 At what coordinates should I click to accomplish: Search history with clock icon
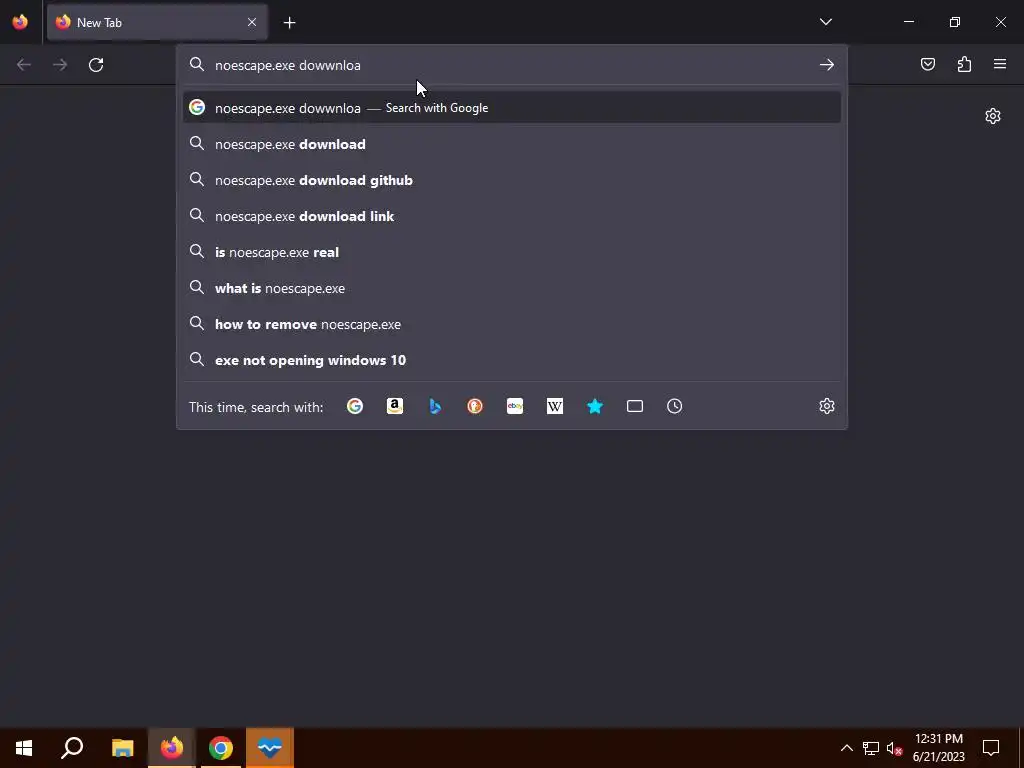coord(675,406)
